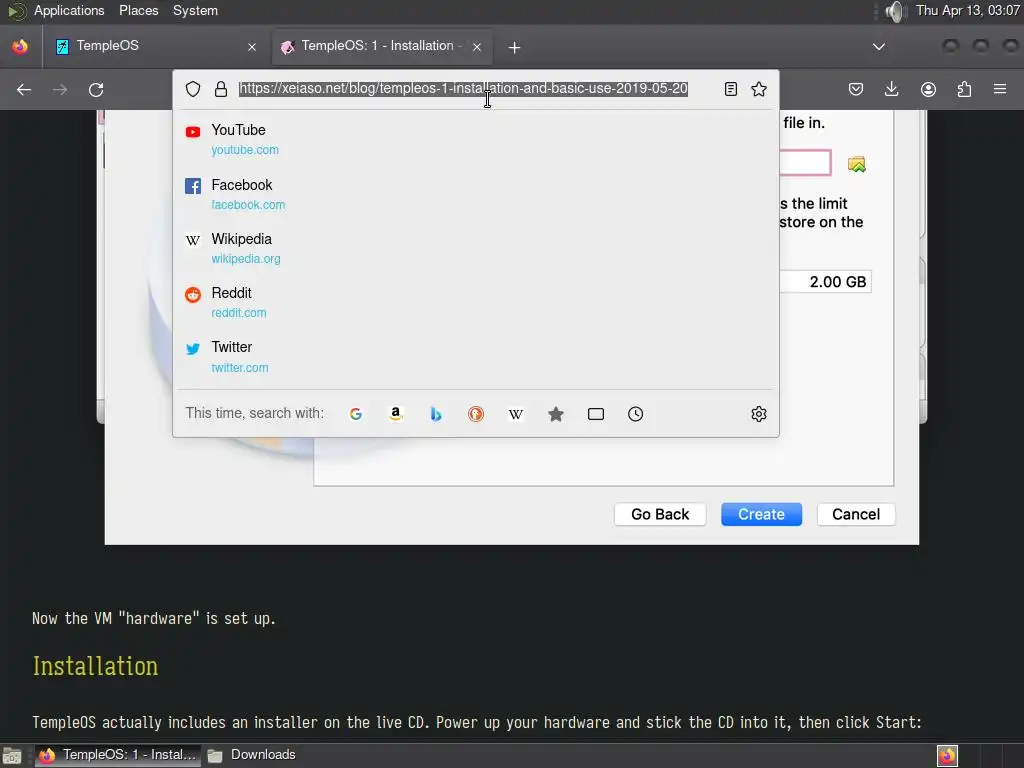Click the show desktop taskbar icon
This screenshot has width=1024, height=768.
pyautogui.click(x=12, y=756)
